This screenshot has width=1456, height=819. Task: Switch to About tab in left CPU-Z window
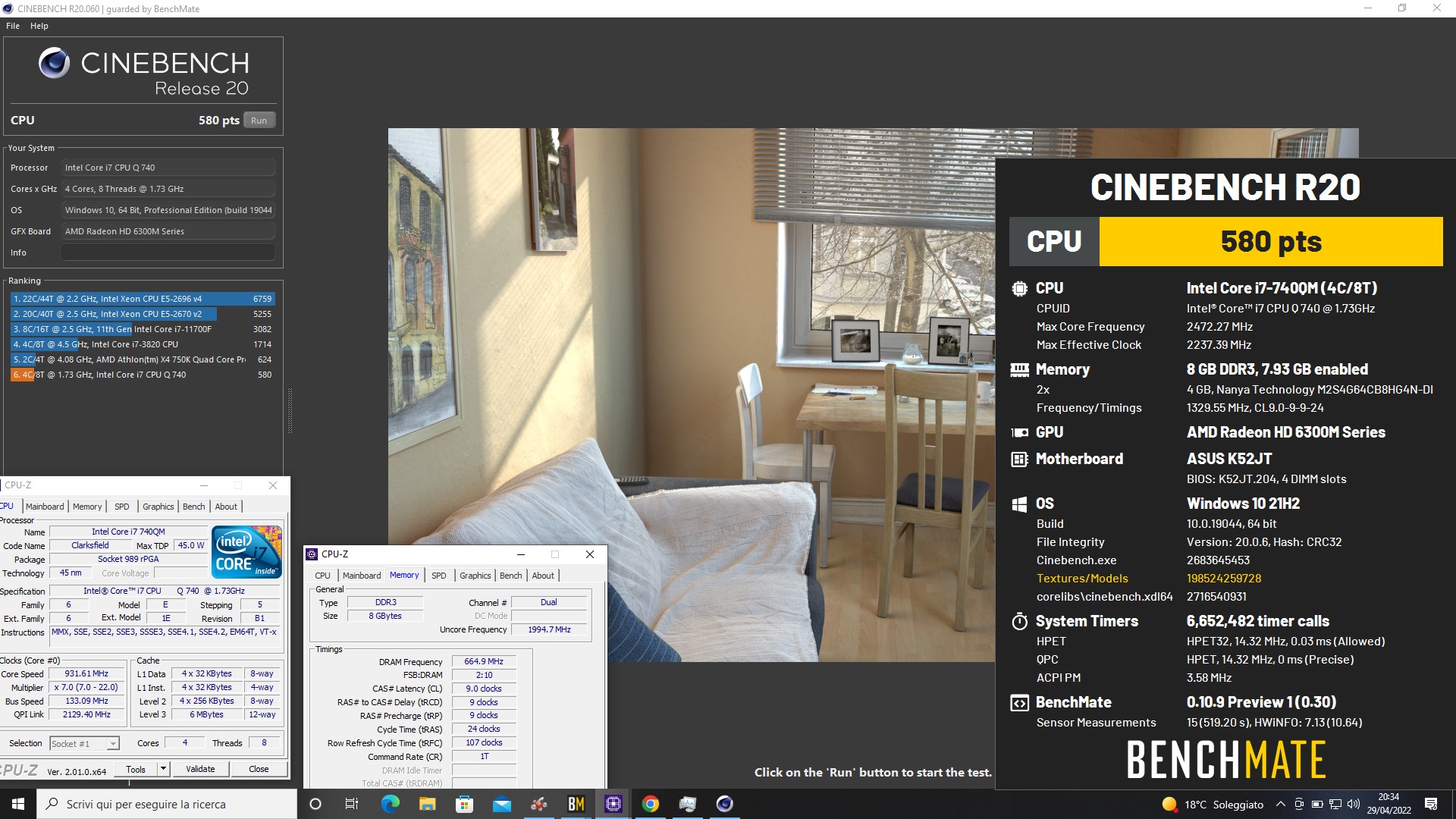click(x=226, y=507)
